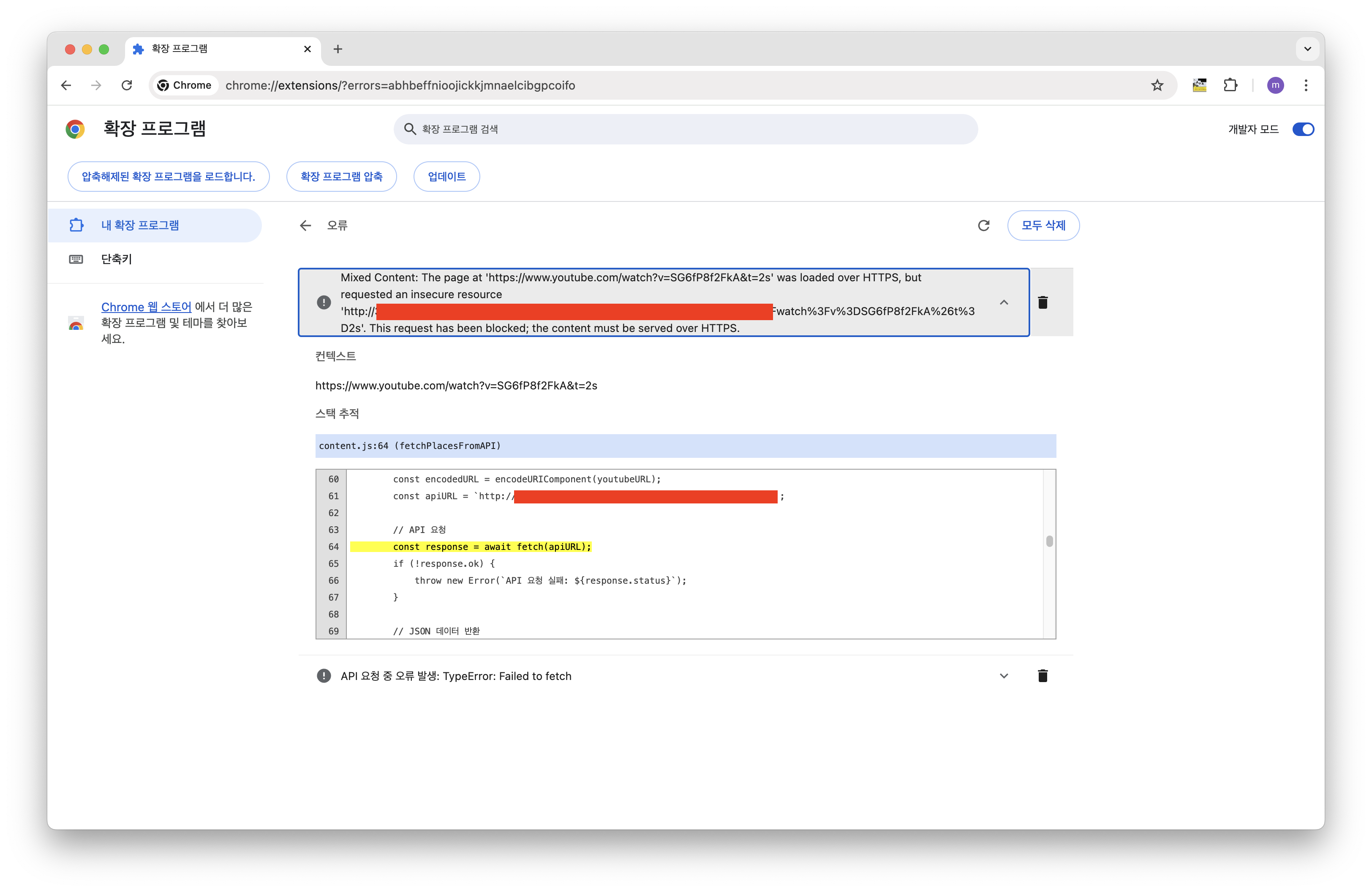Click the Chrome site info chip
This screenshot has height=892, width=1372.
pos(185,85)
